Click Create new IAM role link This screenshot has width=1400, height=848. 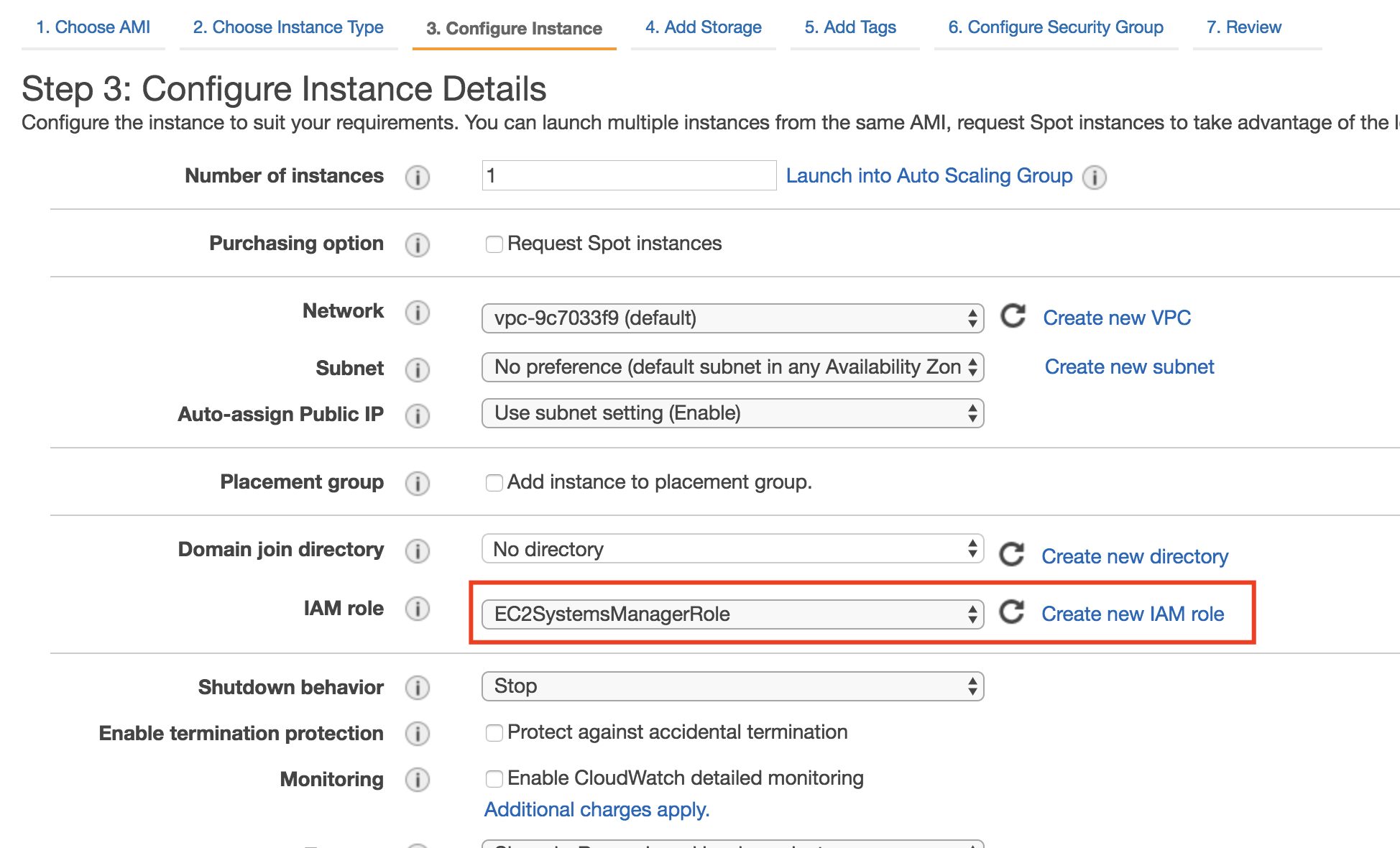(x=1133, y=614)
